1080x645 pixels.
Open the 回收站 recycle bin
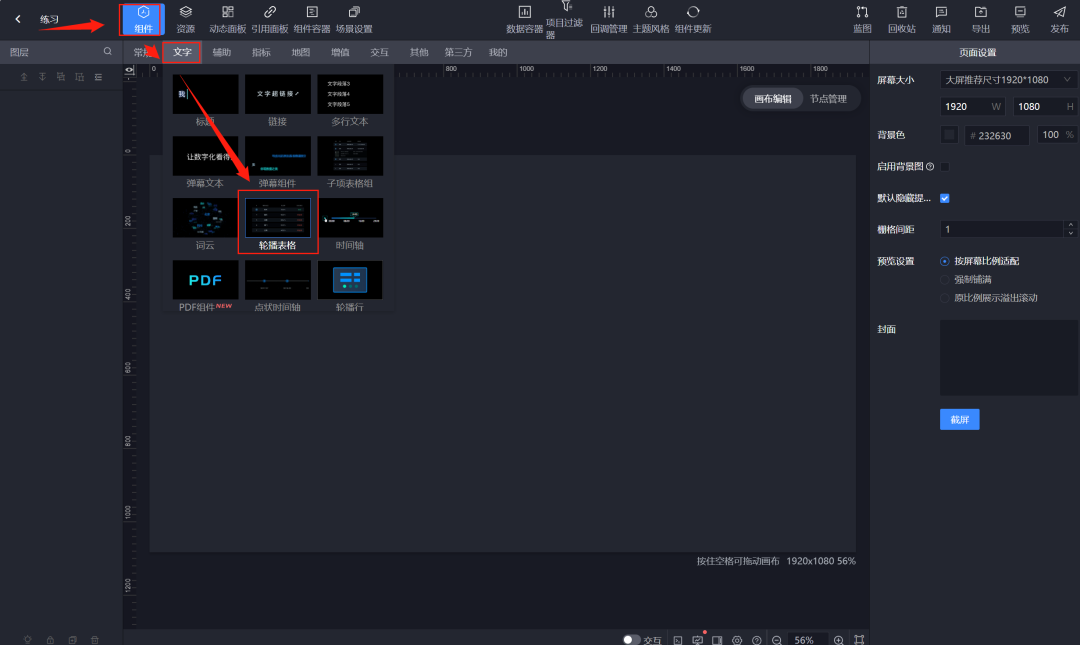pyautogui.click(x=902, y=19)
